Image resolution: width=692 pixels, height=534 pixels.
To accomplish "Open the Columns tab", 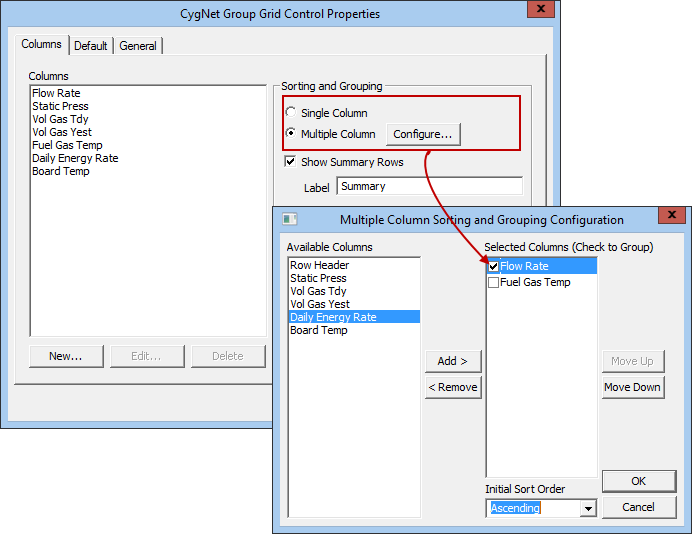I will point(41,44).
